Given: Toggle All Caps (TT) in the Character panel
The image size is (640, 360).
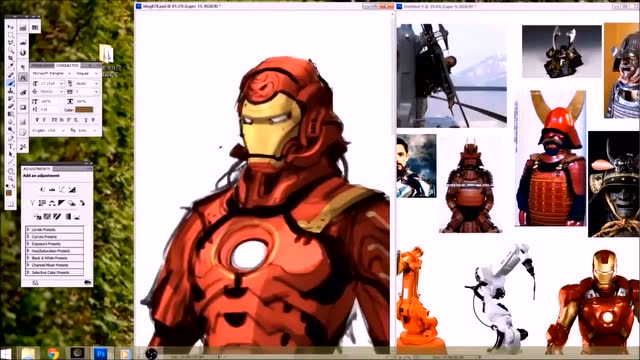Looking at the screenshot, I should (54, 120).
